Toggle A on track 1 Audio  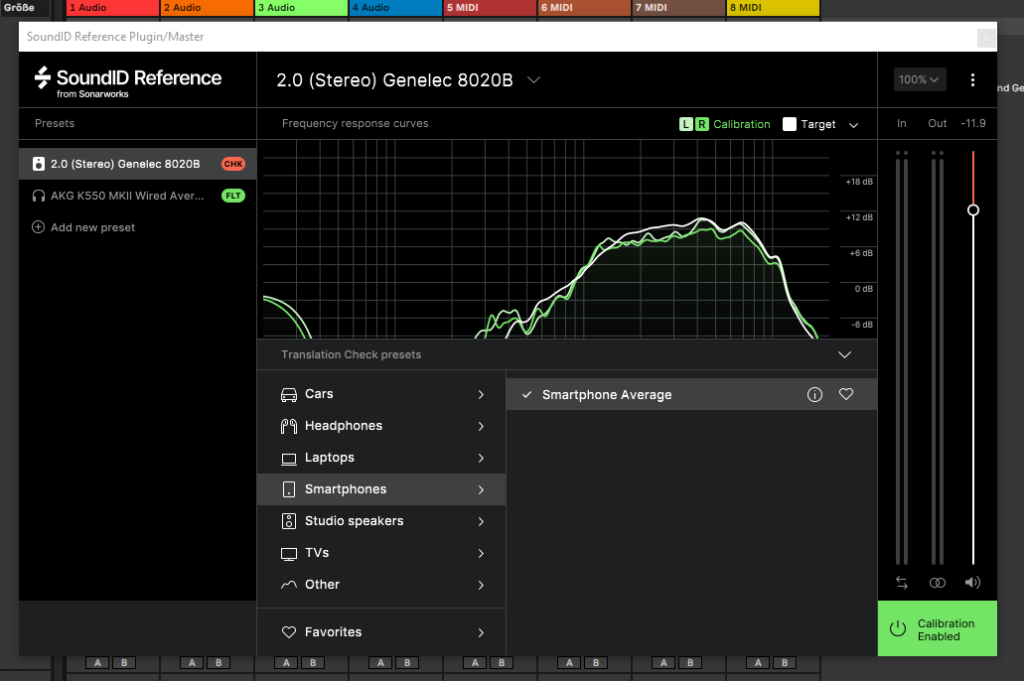coord(97,663)
